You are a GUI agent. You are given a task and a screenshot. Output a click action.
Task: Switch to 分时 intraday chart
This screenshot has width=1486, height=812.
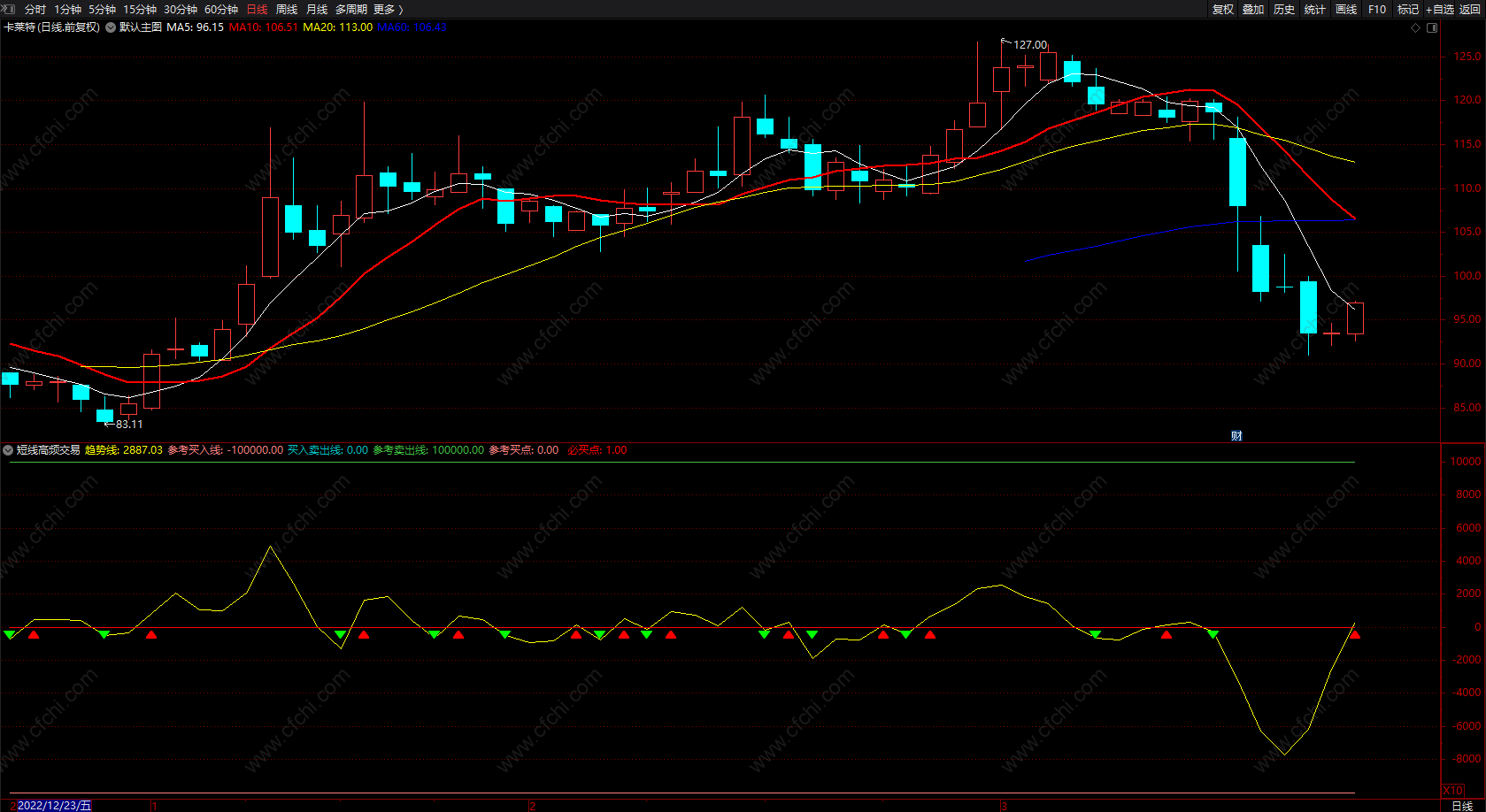click(35, 9)
